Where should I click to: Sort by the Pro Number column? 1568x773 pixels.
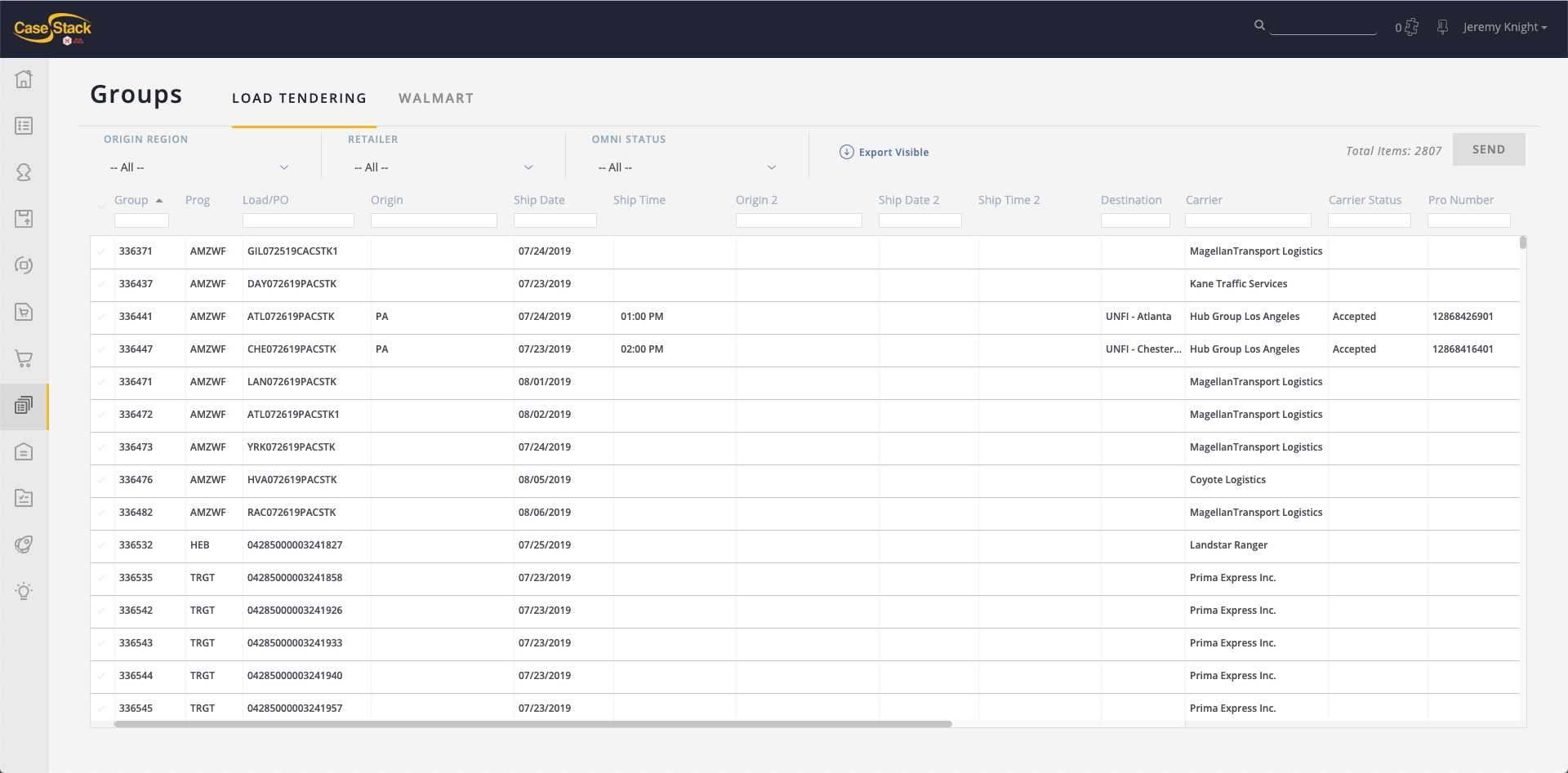click(1461, 200)
